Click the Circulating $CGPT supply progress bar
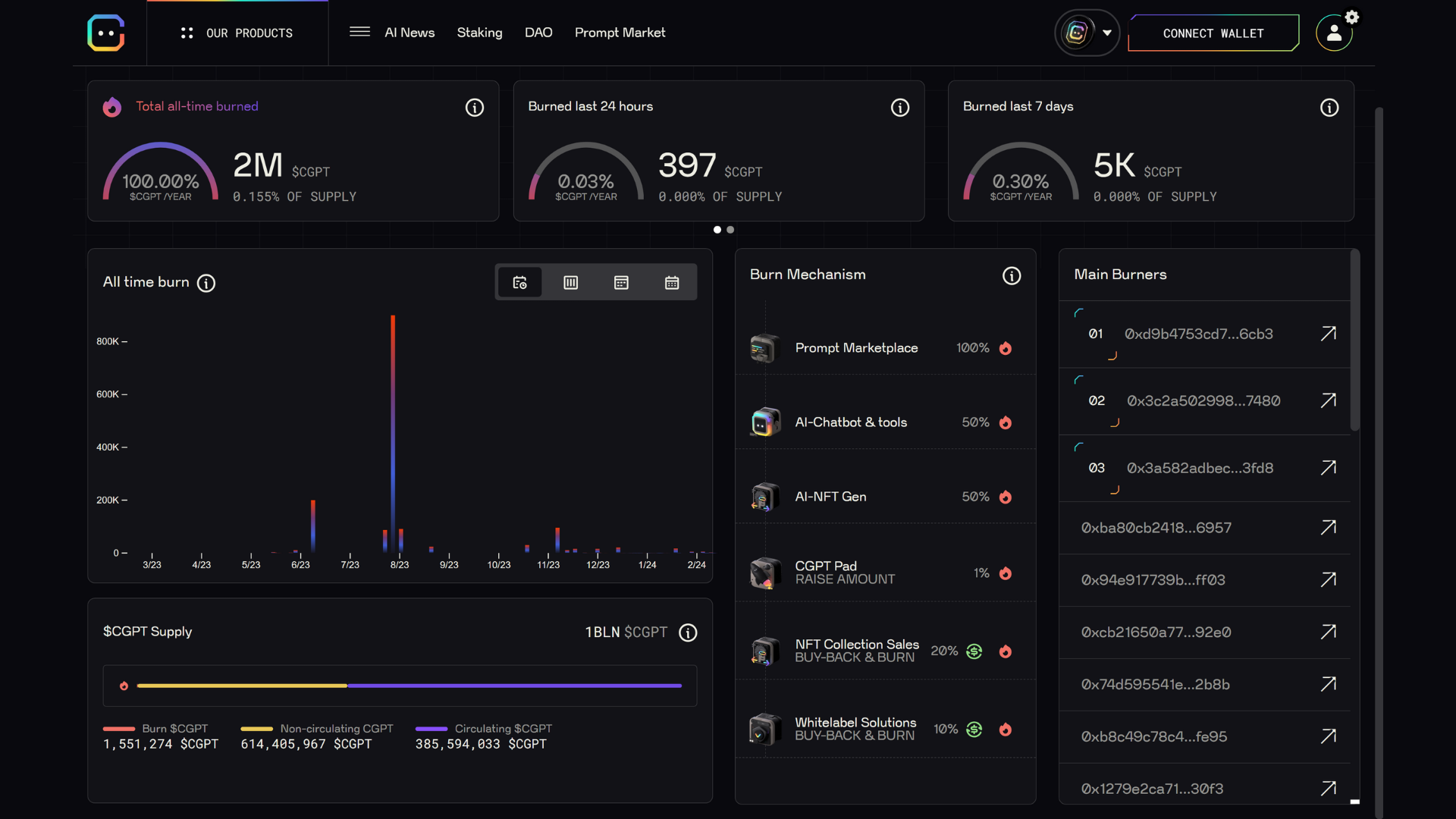Image resolution: width=1456 pixels, height=819 pixels. click(516, 686)
